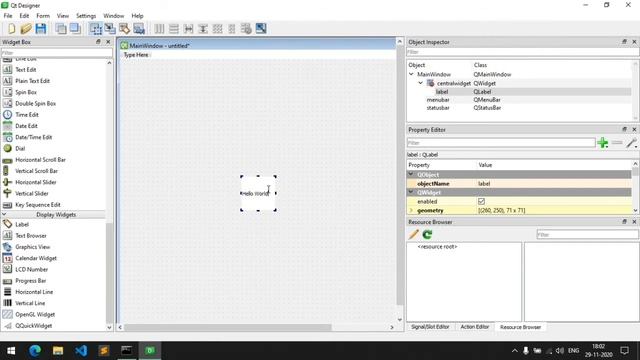Click the Widget Box filter field
The image size is (640, 360).
point(56,53)
